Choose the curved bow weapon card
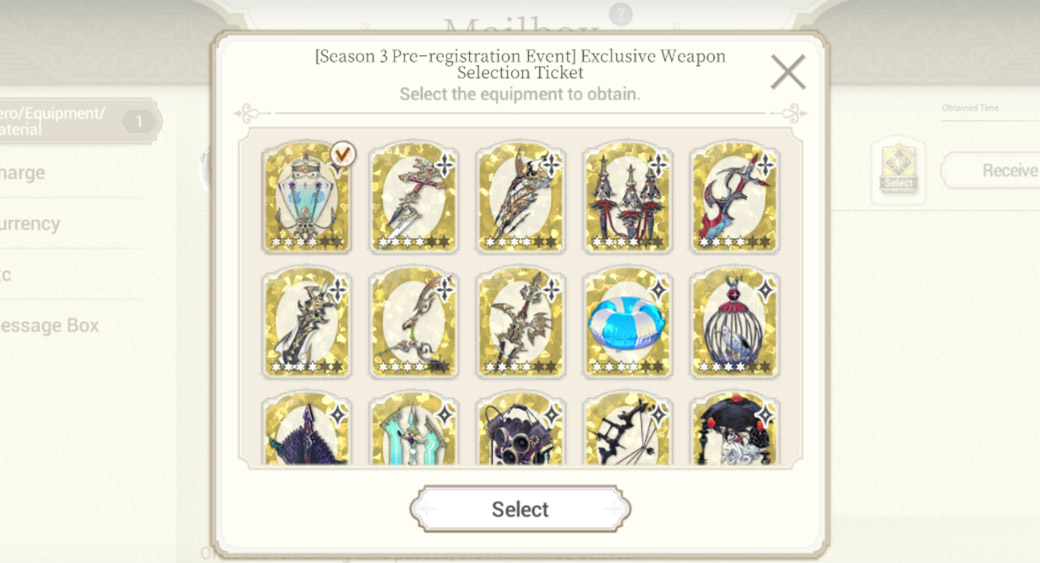1040x563 pixels. (x=414, y=323)
